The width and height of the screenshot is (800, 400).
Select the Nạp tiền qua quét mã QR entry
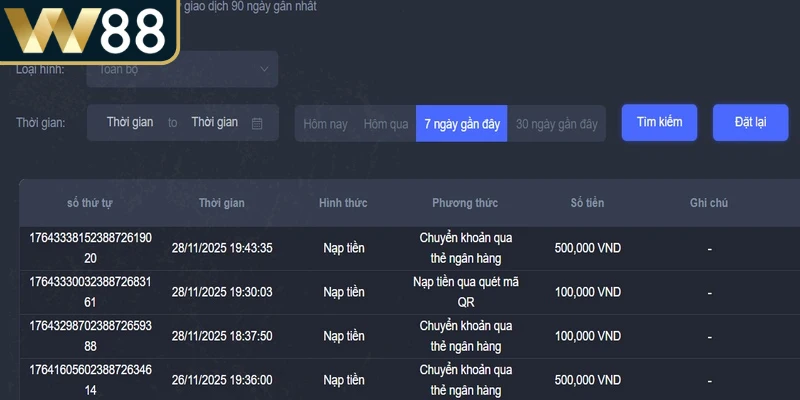(465, 292)
